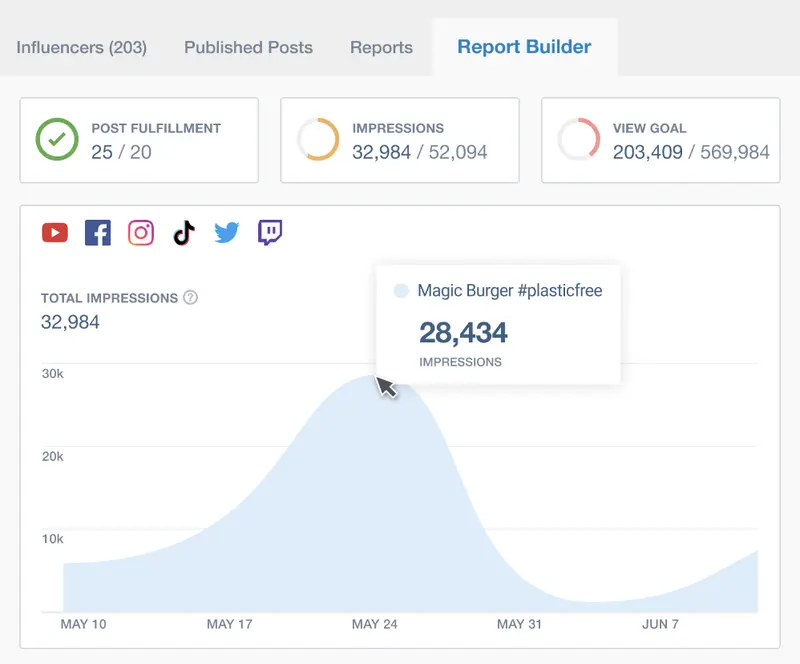Click the yellow Impressions progress ring
This screenshot has height=664, width=800.
(x=318, y=138)
